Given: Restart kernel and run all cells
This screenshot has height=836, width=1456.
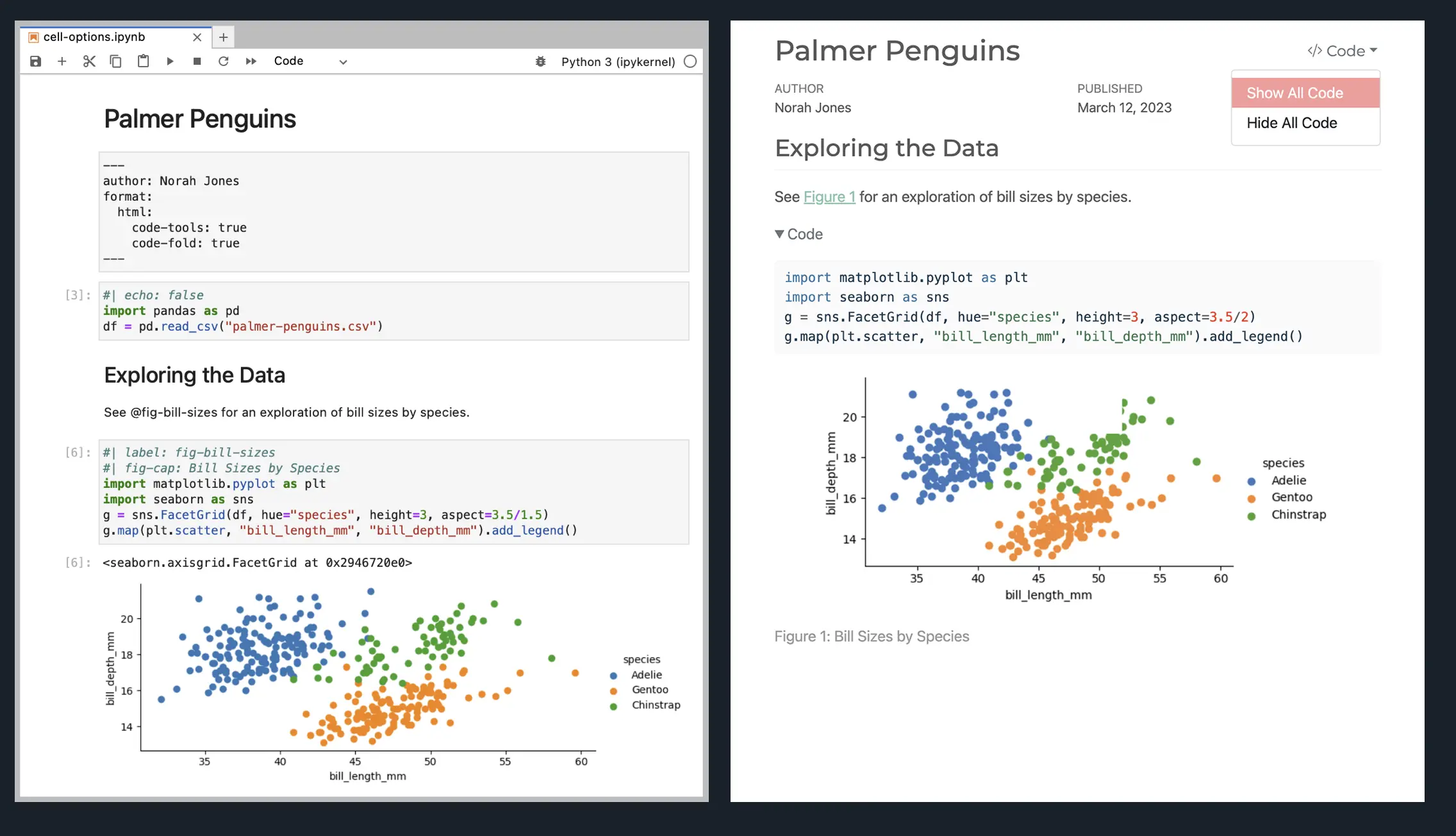Looking at the screenshot, I should click(x=251, y=62).
